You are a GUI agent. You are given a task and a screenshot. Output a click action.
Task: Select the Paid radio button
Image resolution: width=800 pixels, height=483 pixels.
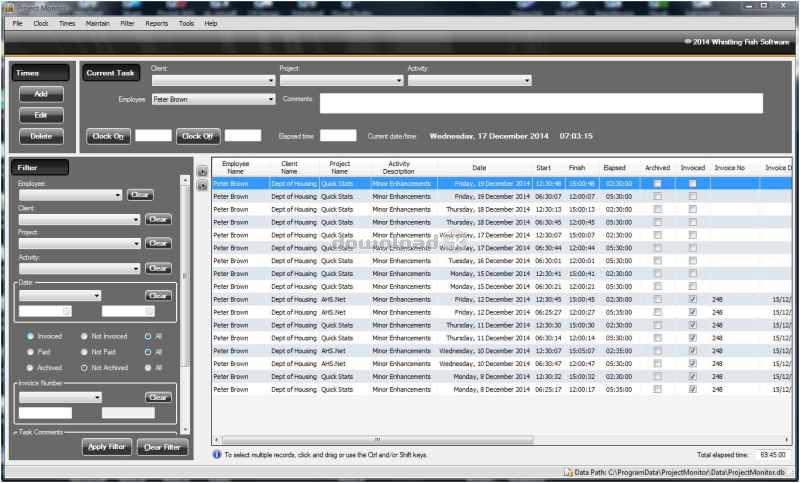31,352
